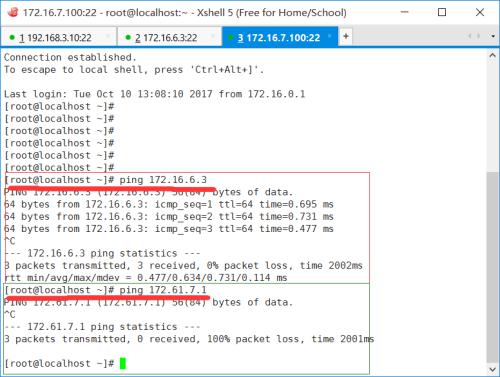Maximize the Xshell window

(x=442, y=12)
